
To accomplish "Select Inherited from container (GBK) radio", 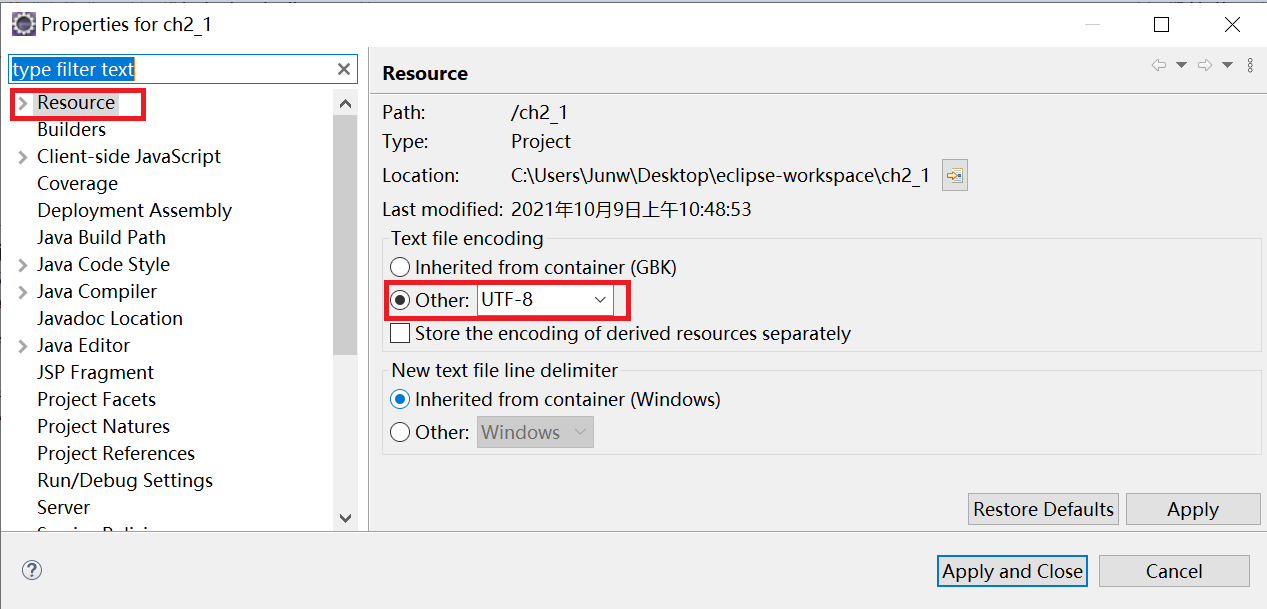I will pyautogui.click(x=400, y=267).
